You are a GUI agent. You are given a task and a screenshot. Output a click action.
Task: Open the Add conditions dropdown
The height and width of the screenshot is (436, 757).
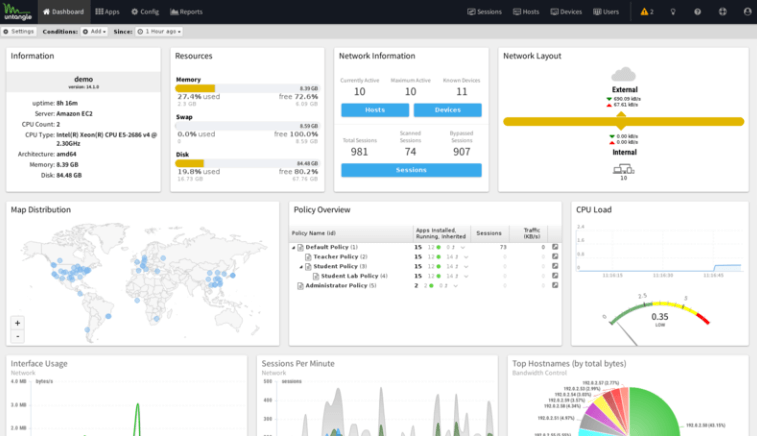tap(96, 31)
